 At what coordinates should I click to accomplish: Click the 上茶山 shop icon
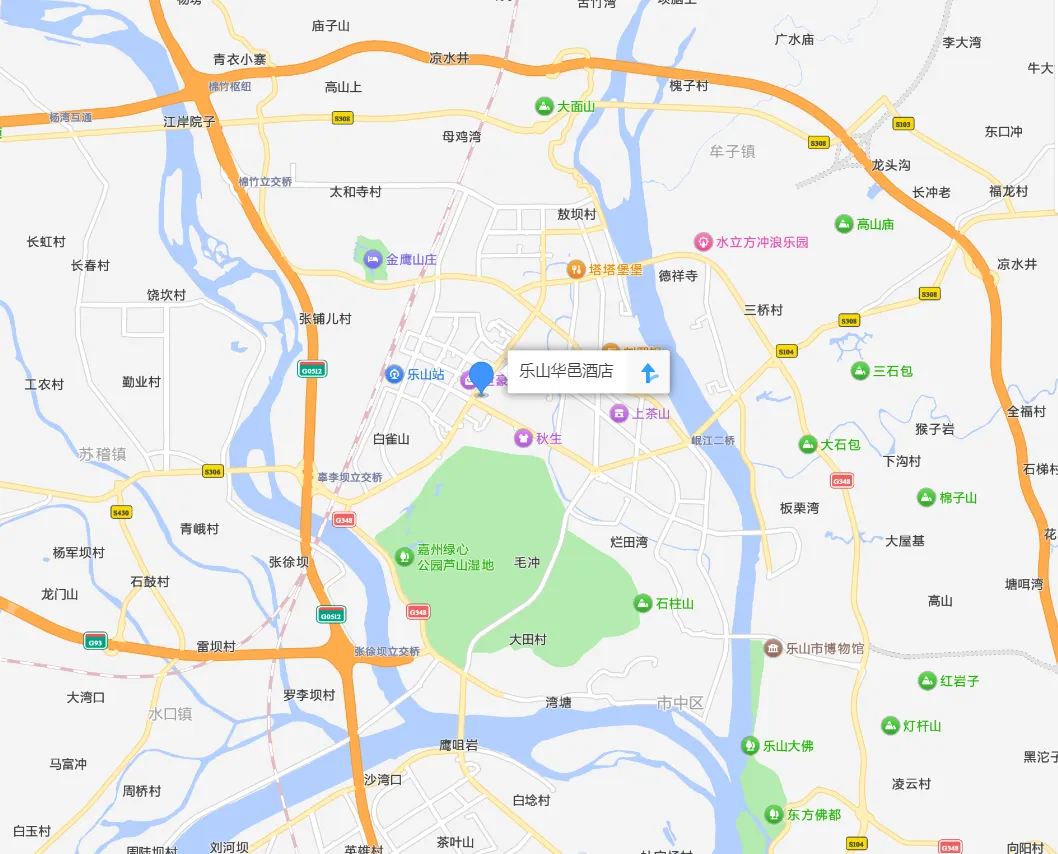pyautogui.click(x=619, y=413)
